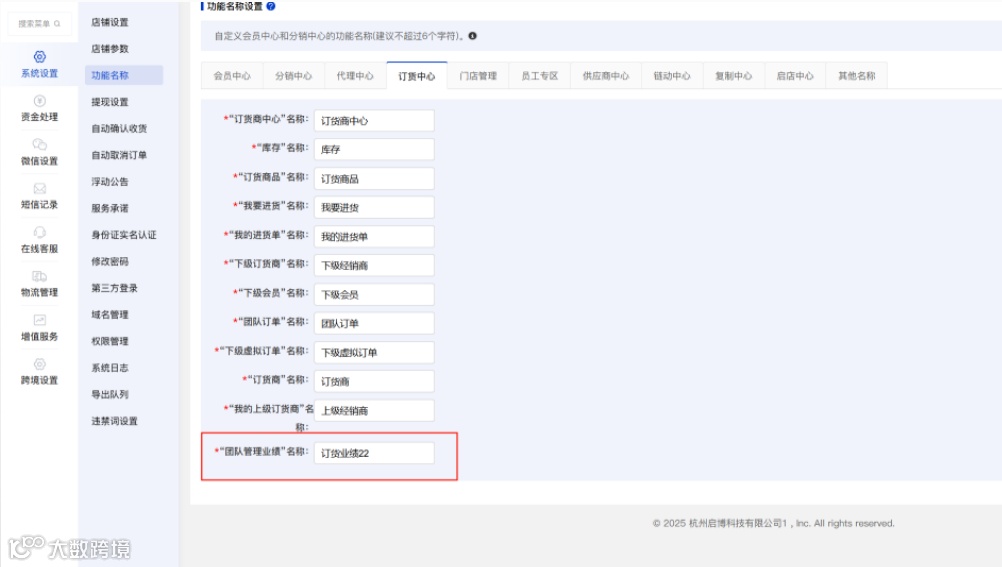Switch to the 分销中心 tab

(x=294, y=75)
